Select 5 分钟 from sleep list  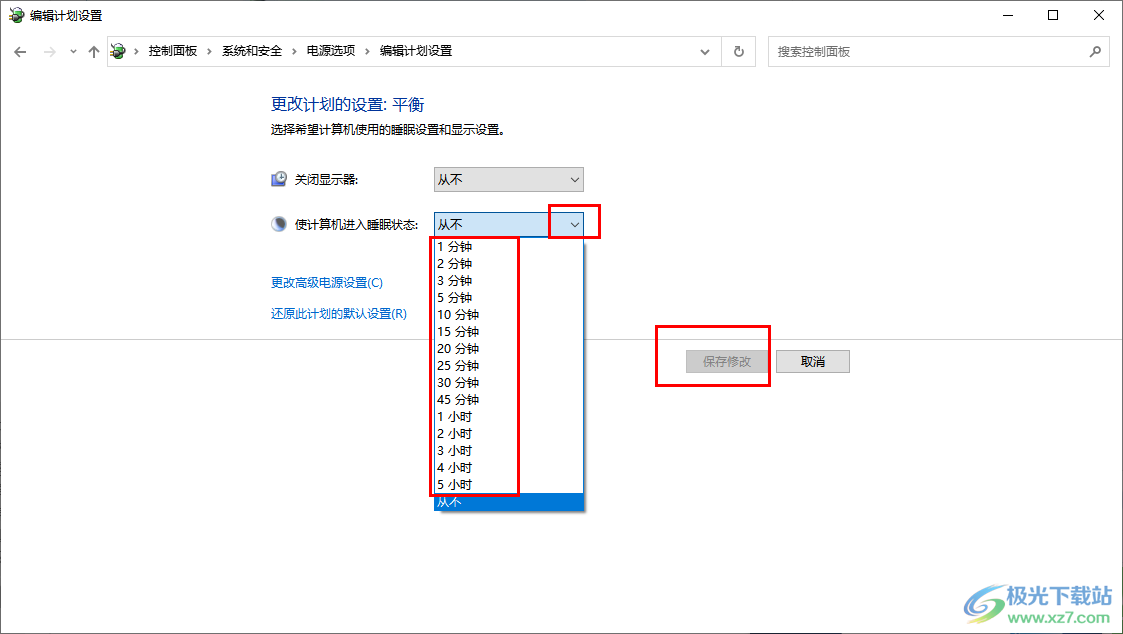[509, 298]
